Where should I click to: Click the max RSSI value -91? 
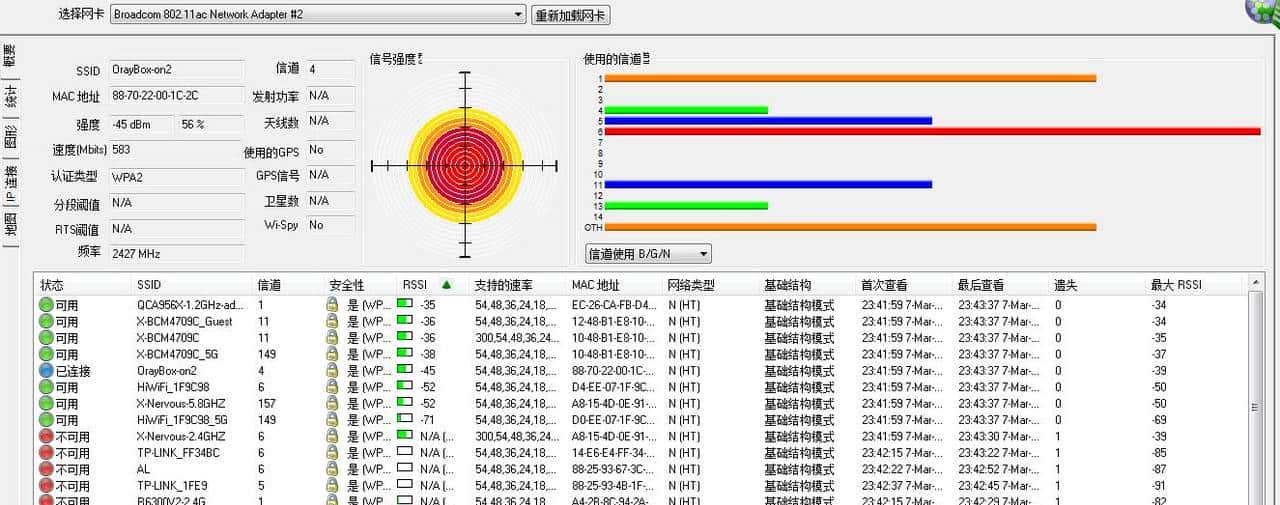point(1159,486)
